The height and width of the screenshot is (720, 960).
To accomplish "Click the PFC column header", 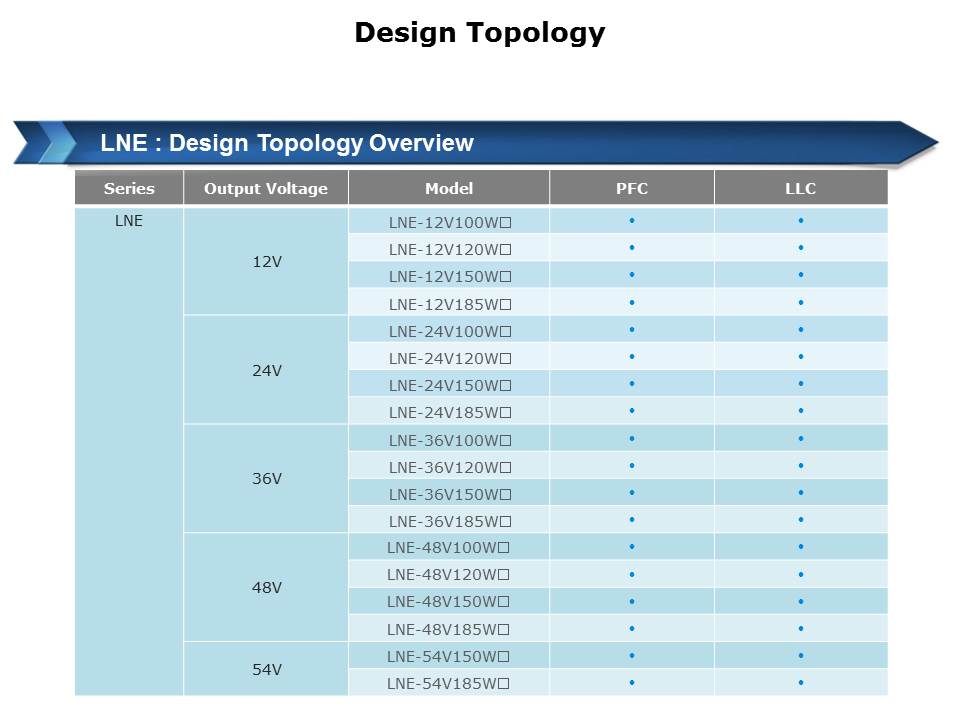I will (632, 188).
